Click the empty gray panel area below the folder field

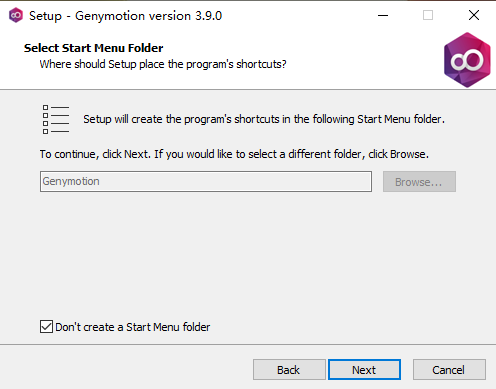pos(248,253)
